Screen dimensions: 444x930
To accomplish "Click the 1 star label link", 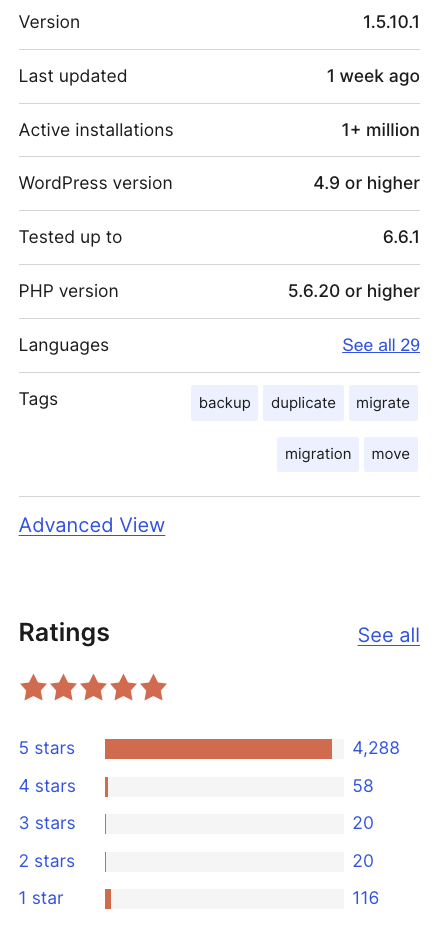I will tap(41, 898).
